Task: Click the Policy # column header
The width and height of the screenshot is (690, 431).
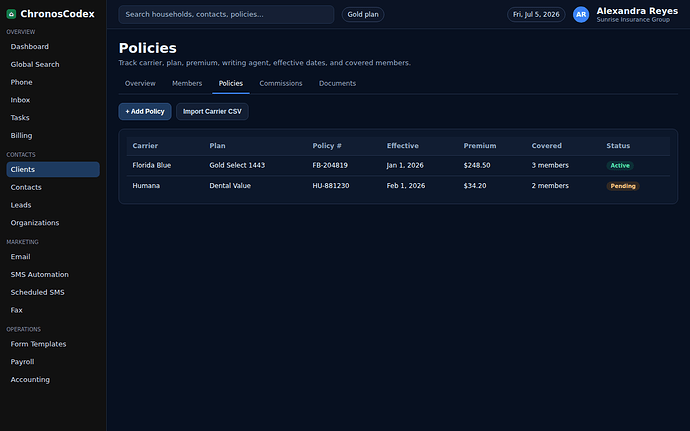Action: pyautogui.click(x=327, y=146)
